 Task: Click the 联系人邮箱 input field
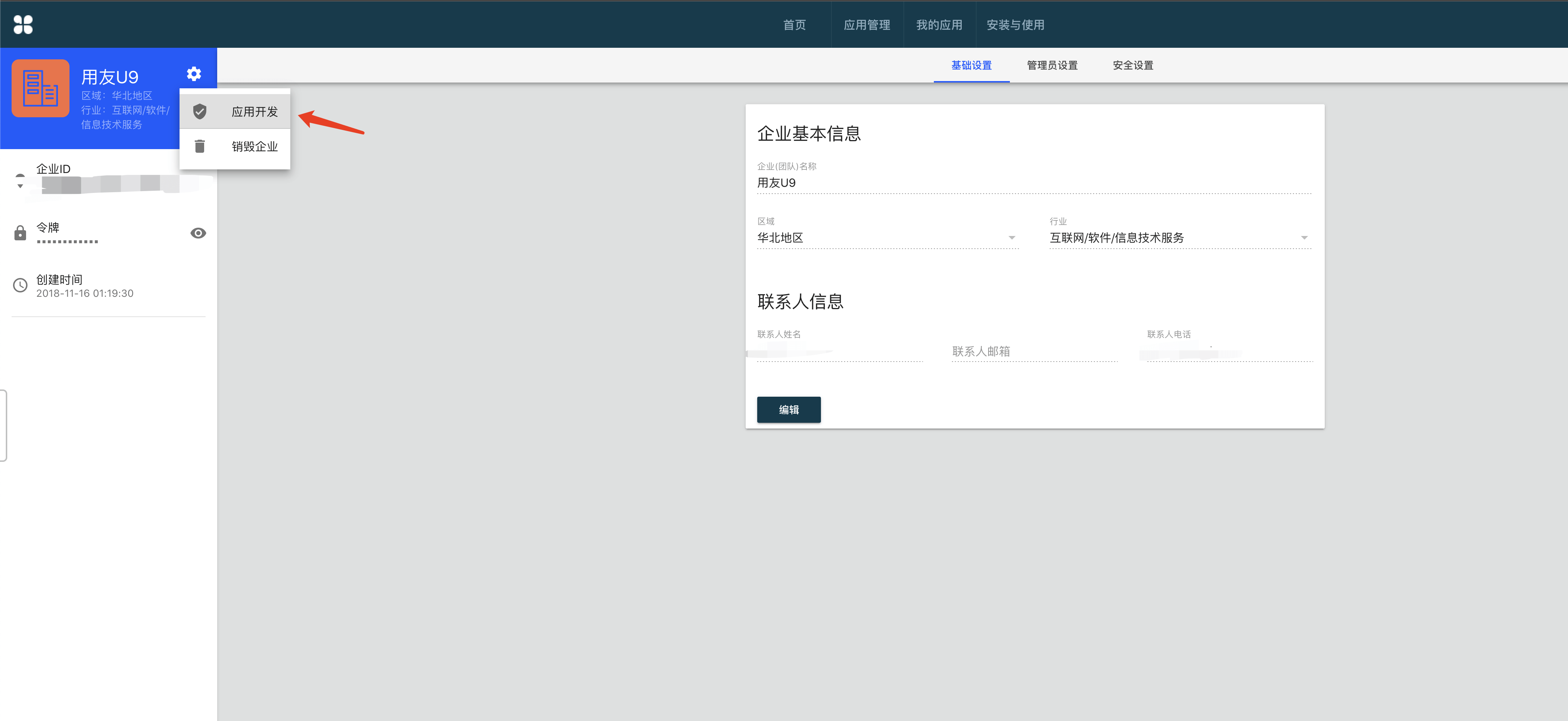[x=1033, y=352]
